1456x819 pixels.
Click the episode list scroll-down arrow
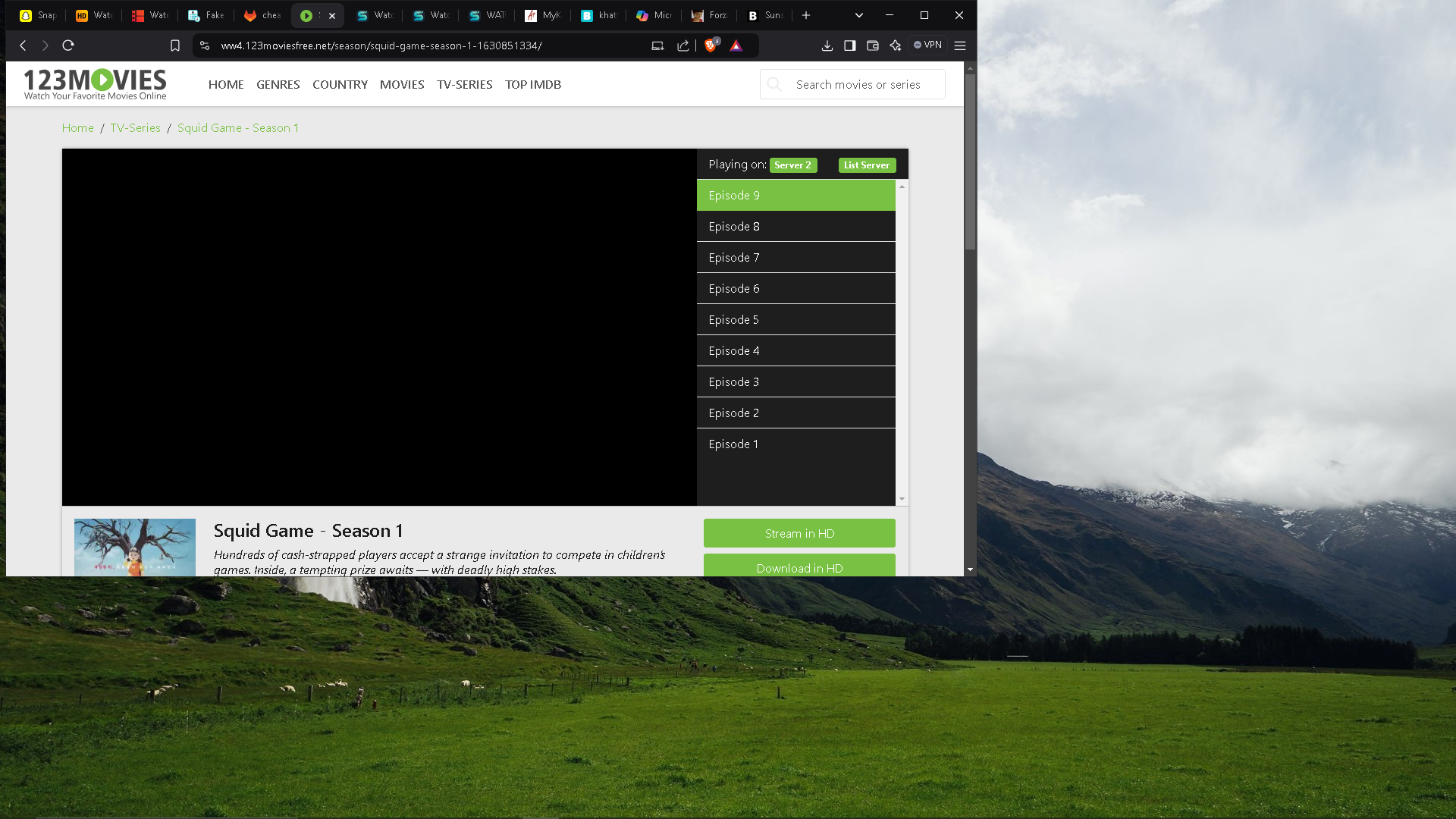[902, 499]
